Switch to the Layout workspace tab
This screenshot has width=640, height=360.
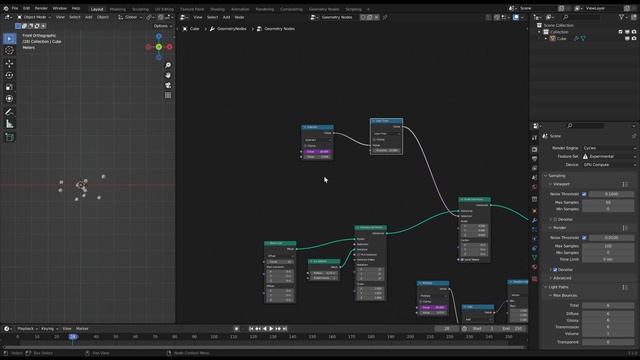[97, 9]
